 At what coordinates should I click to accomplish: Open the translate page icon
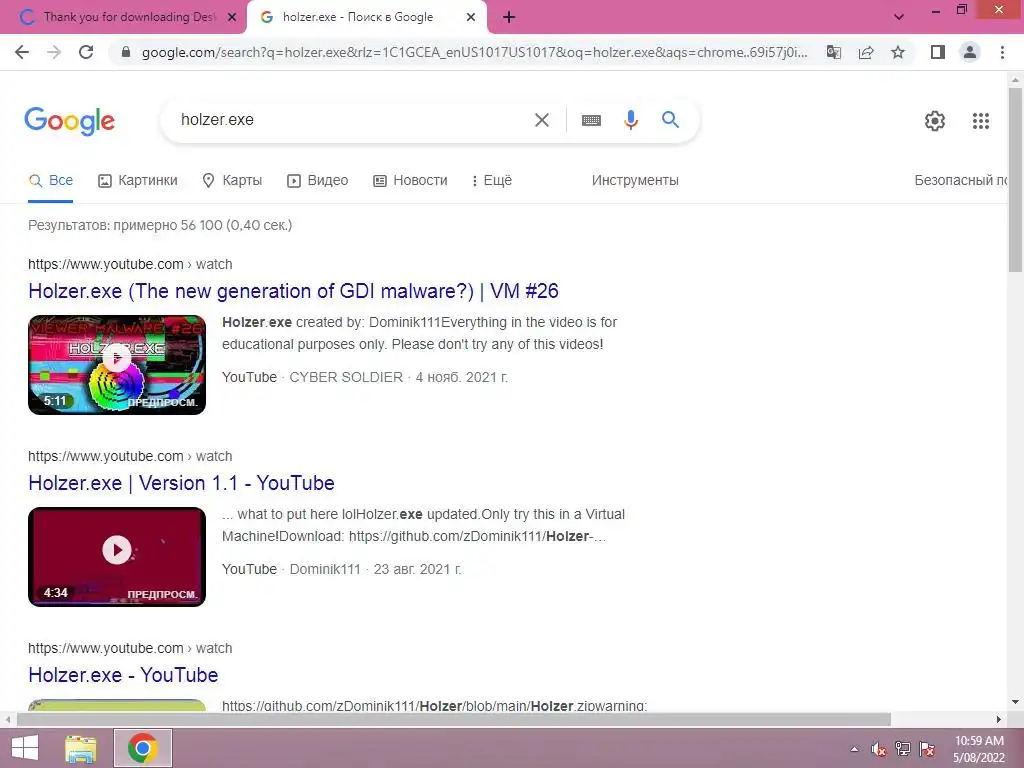click(834, 52)
